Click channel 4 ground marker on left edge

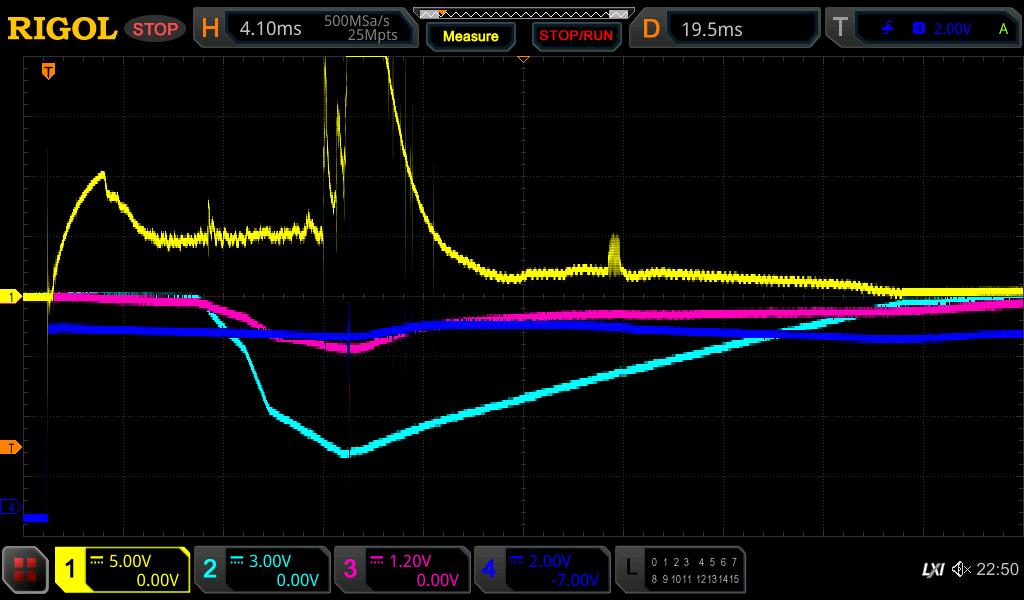click(11, 507)
